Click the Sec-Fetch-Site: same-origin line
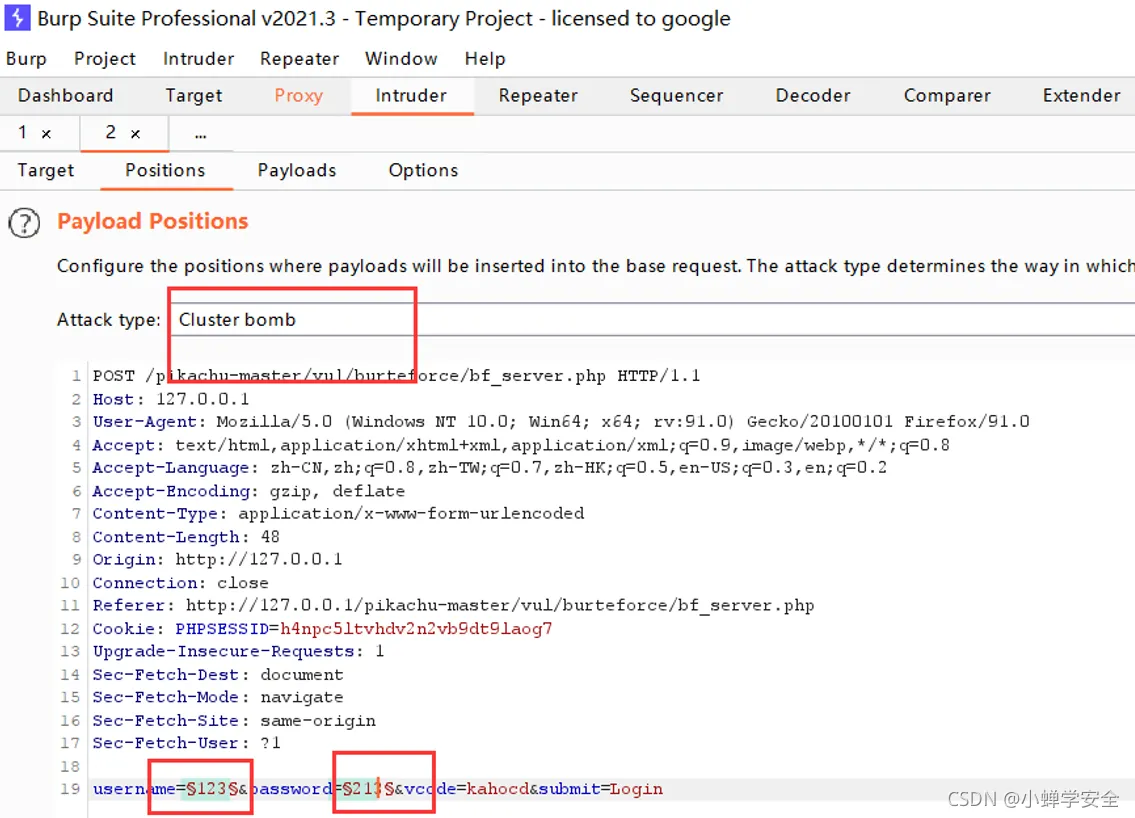 tap(234, 720)
